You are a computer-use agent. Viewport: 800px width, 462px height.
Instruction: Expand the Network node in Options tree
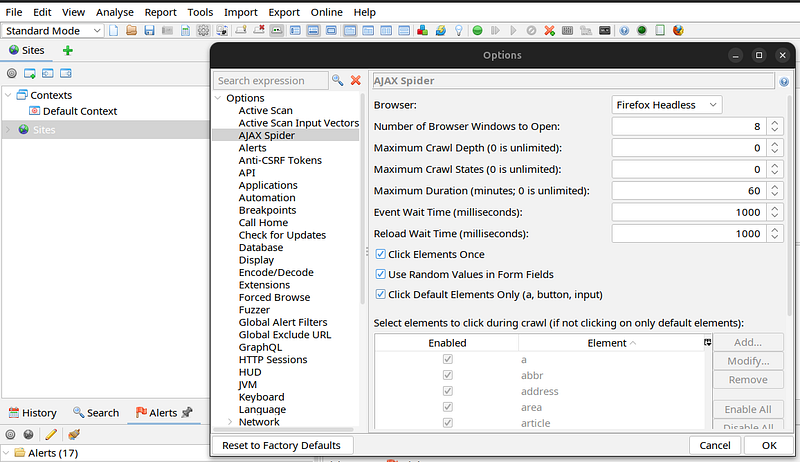pos(230,422)
